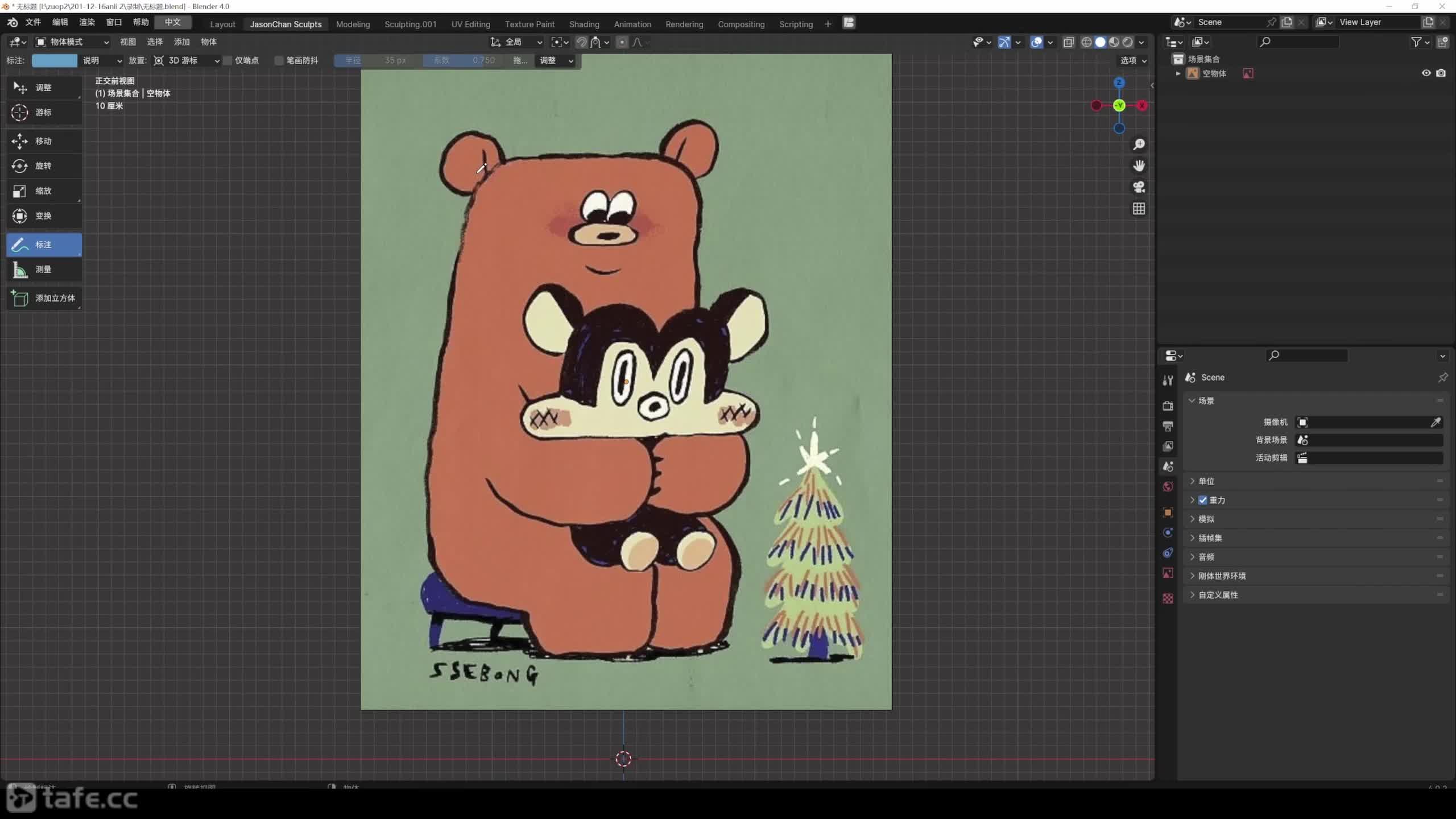Viewport: 1456px width, 819px height.
Task: Switch orthographic/perspective grid icon
Action: pyautogui.click(x=1139, y=209)
